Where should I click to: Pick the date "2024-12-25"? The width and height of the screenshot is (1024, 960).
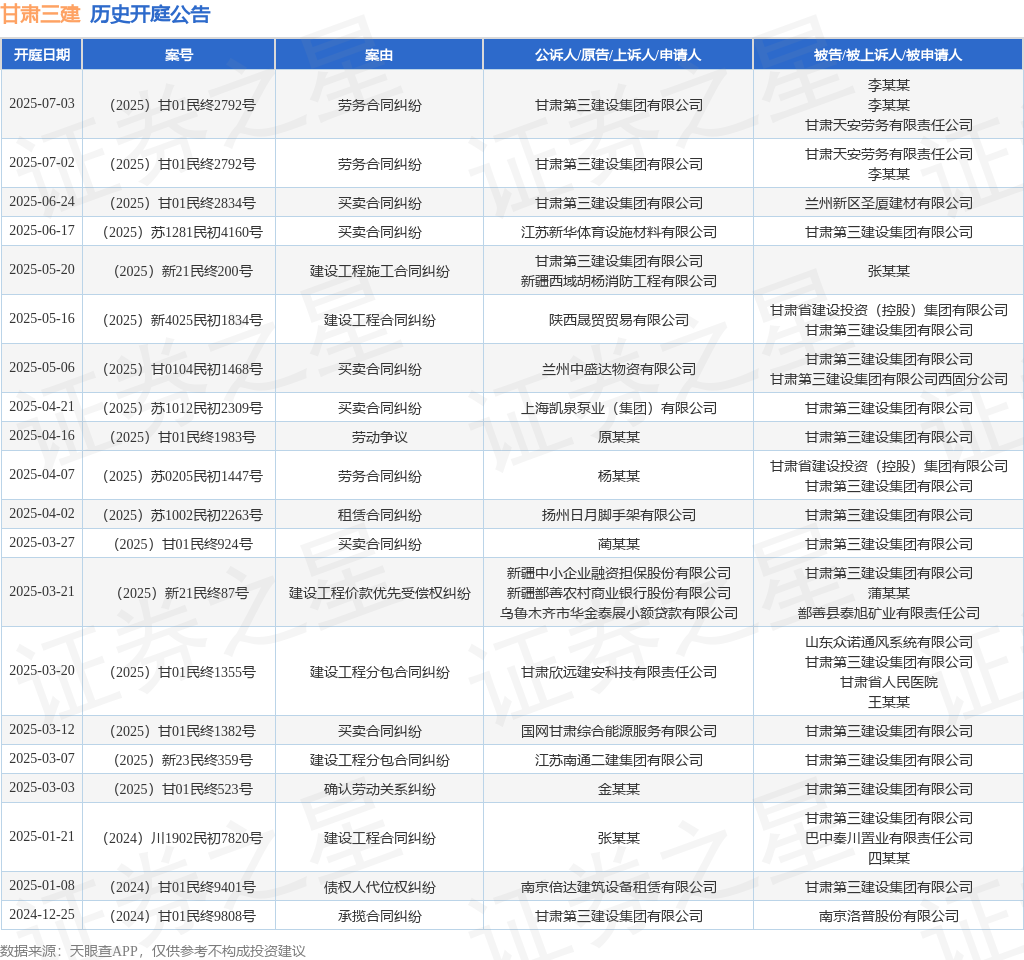coord(42,914)
